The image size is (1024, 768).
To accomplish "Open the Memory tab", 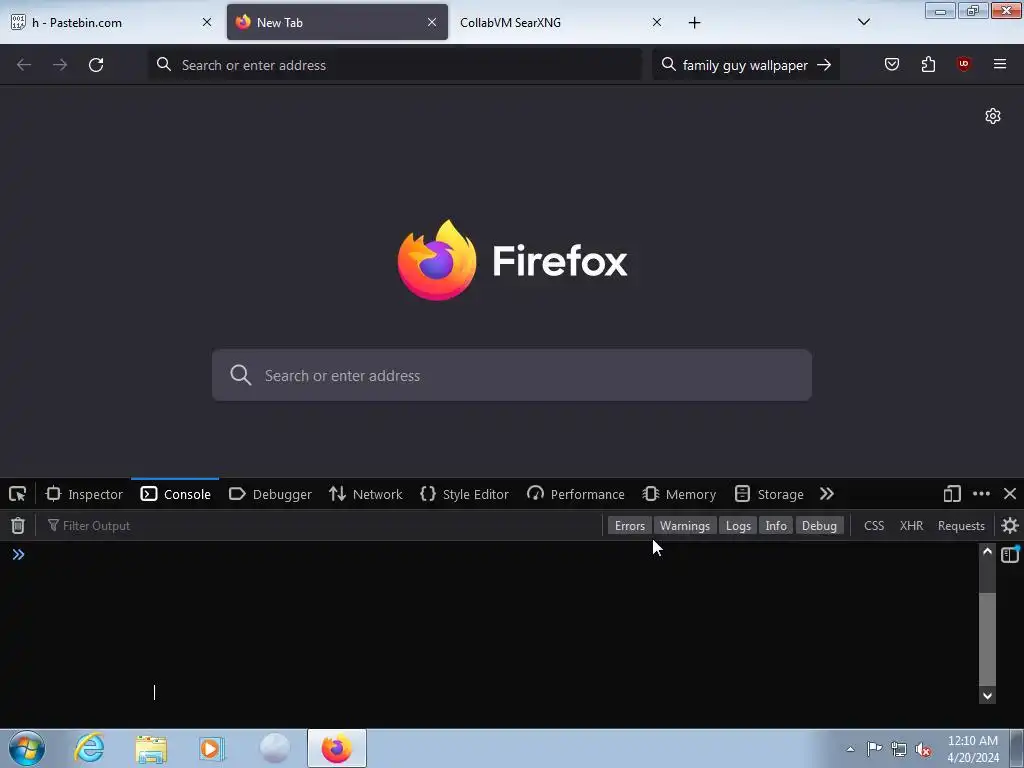I will [679, 494].
